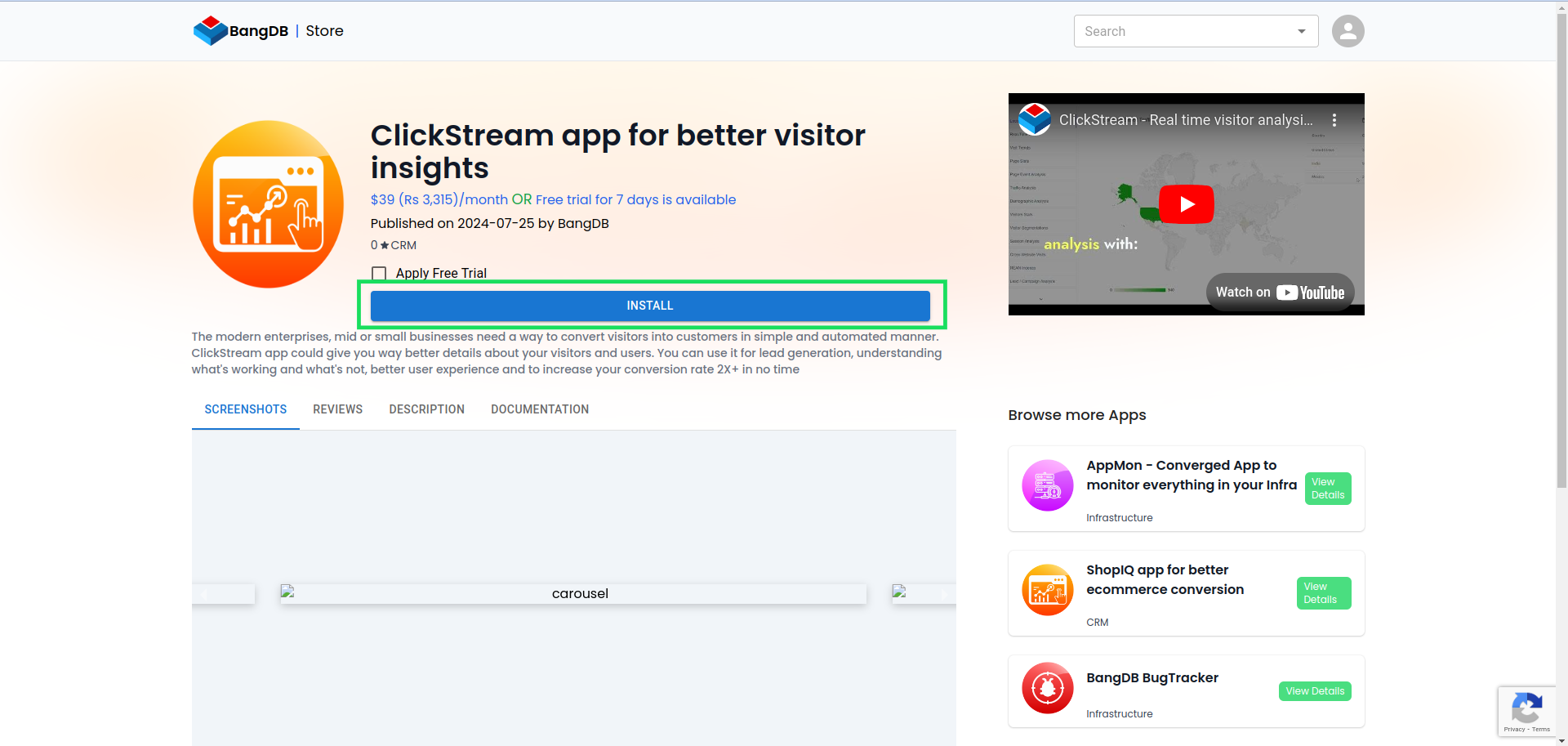Screen dimensions: 1568x746
Task: Expand the Search dropdown arrow
Action: [1302, 31]
